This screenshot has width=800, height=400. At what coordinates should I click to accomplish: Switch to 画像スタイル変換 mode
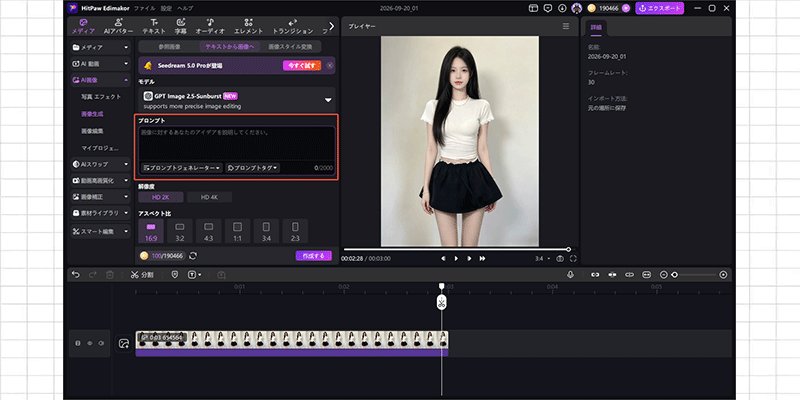click(290, 46)
